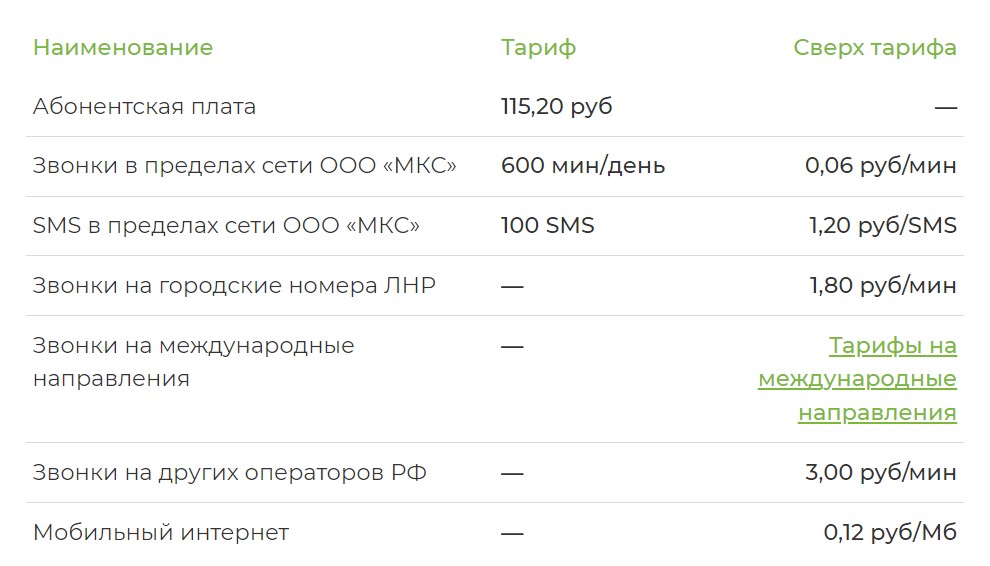990x566 pixels.
Task: Click the "600 мин/день" value
Action: (582, 166)
